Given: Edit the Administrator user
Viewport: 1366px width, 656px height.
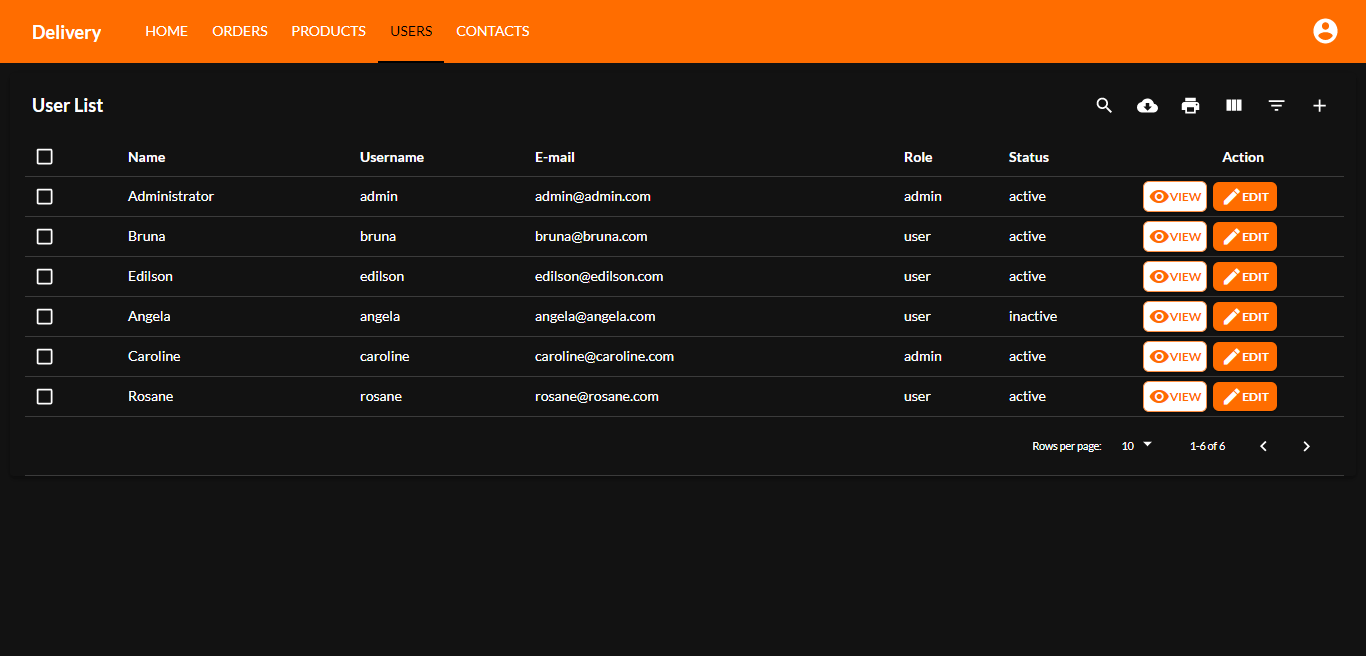Looking at the screenshot, I should pos(1245,197).
